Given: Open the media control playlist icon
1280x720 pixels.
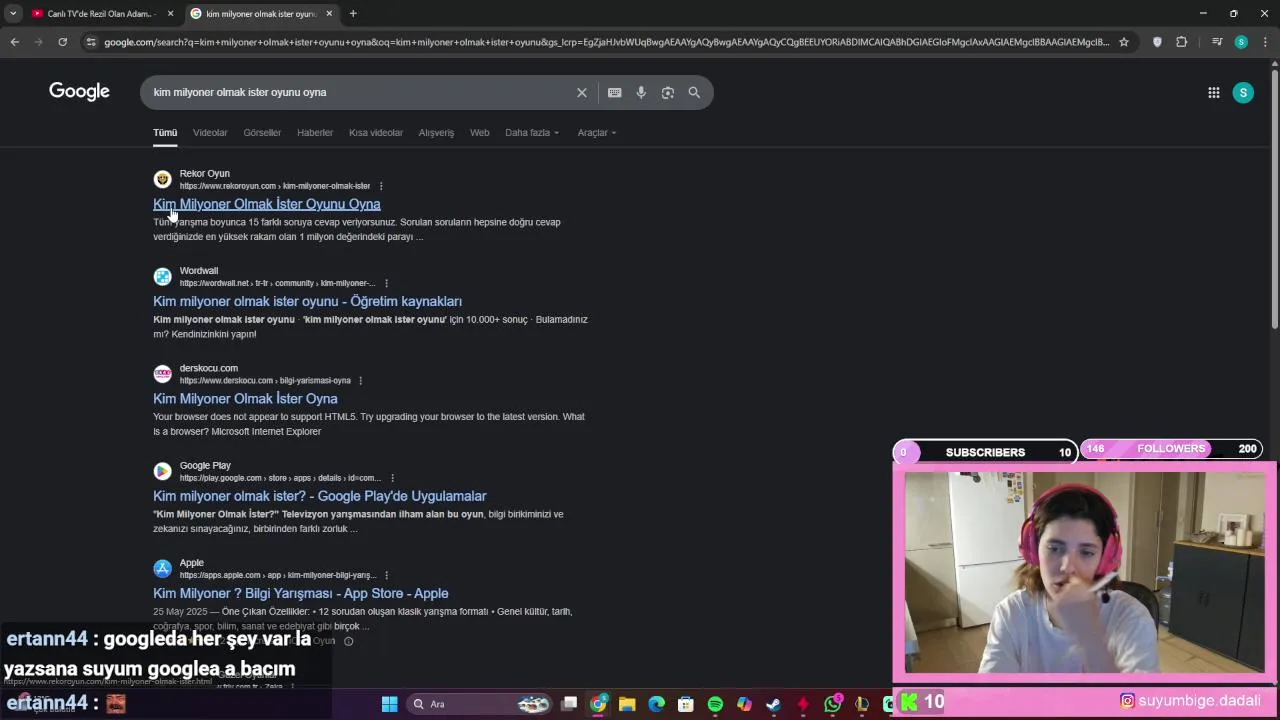Looking at the screenshot, I should 1217,42.
